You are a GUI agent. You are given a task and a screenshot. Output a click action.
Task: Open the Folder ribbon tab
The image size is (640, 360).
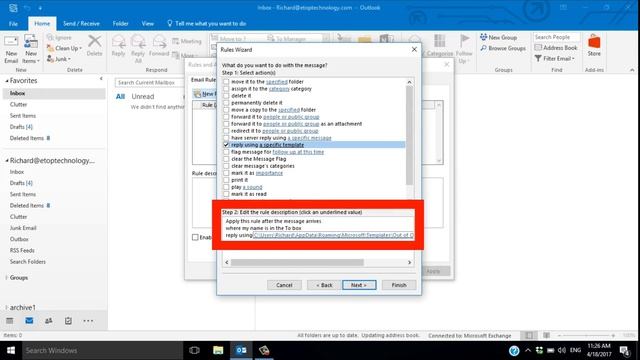coord(120,24)
